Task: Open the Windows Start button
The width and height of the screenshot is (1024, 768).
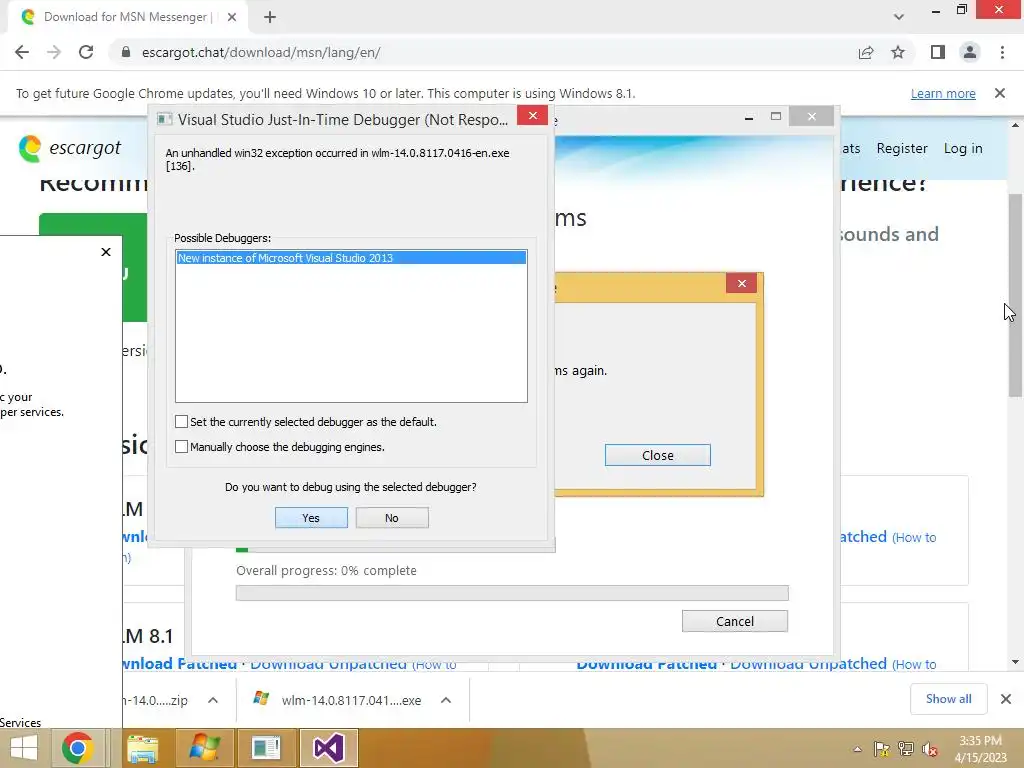Action: tap(24, 748)
